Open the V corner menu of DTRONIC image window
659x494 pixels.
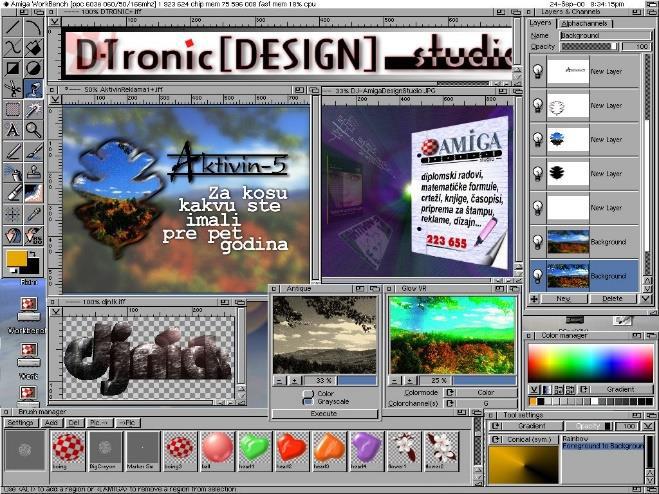pyautogui.click(x=55, y=21)
